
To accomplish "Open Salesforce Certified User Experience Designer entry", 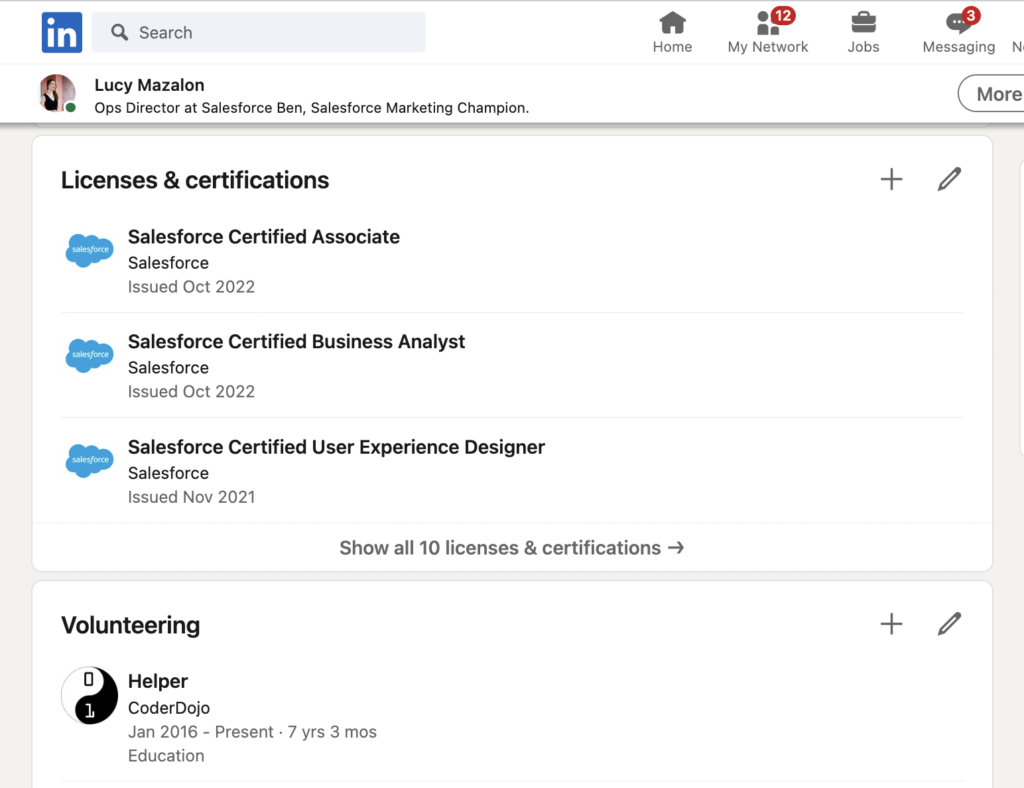I will pos(336,447).
